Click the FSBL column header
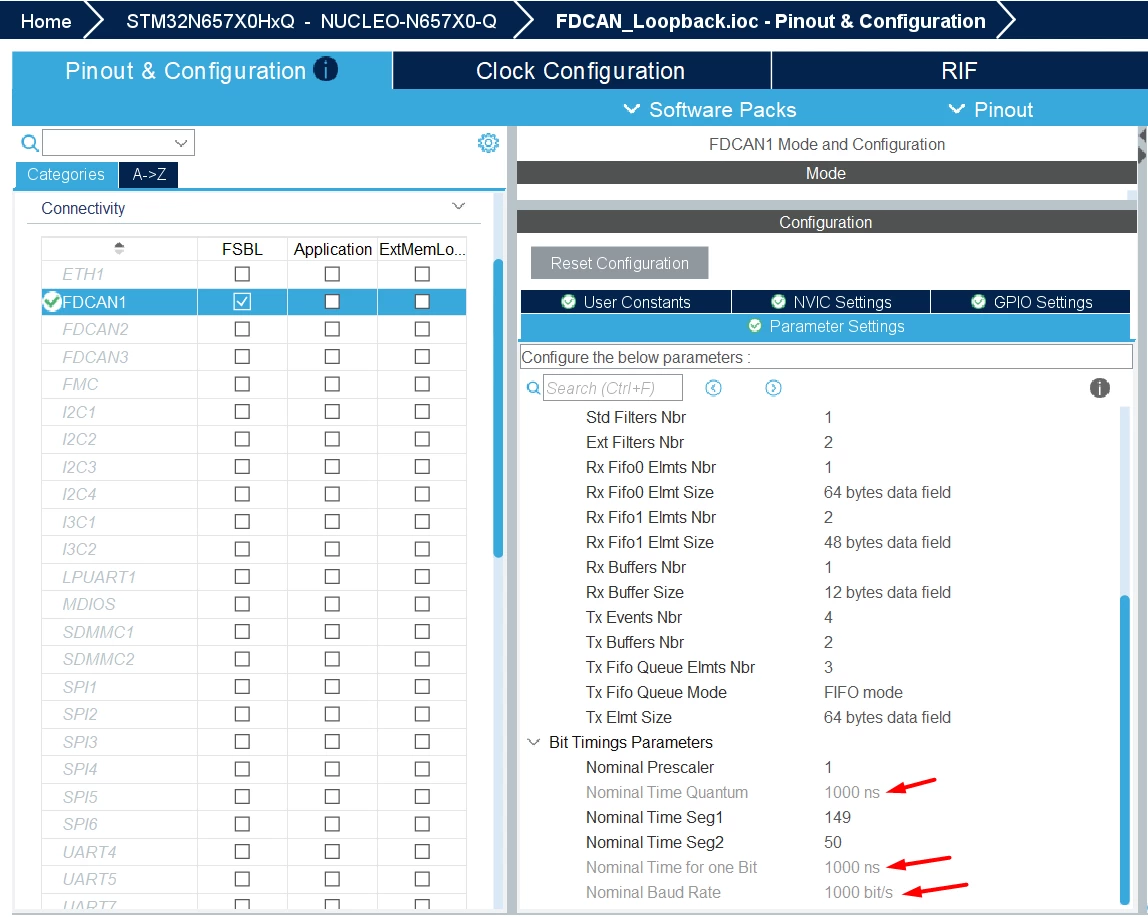 click(x=242, y=249)
